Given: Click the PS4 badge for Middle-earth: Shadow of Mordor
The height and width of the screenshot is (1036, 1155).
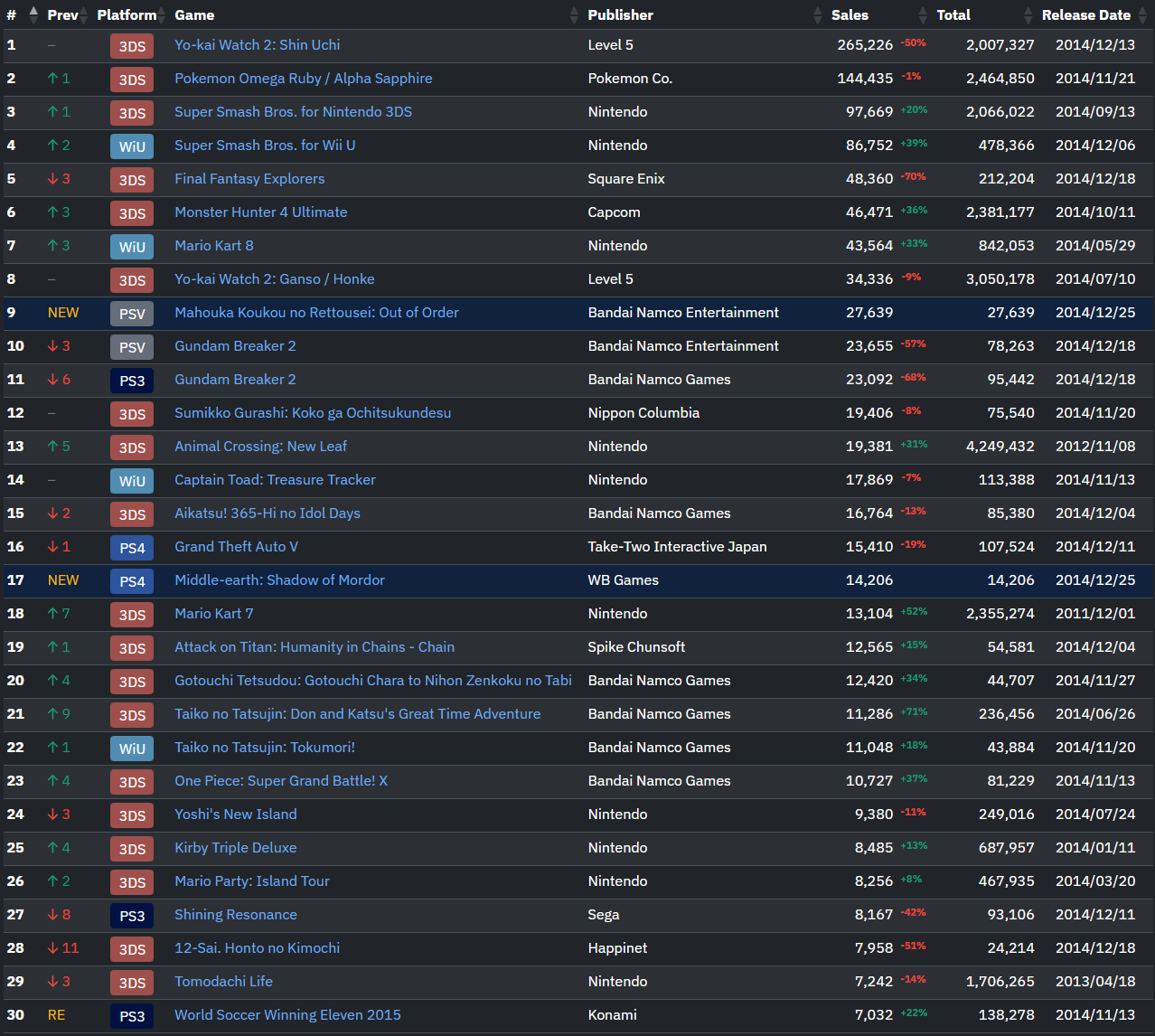Looking at the screenshot, I should click(132, 581).
